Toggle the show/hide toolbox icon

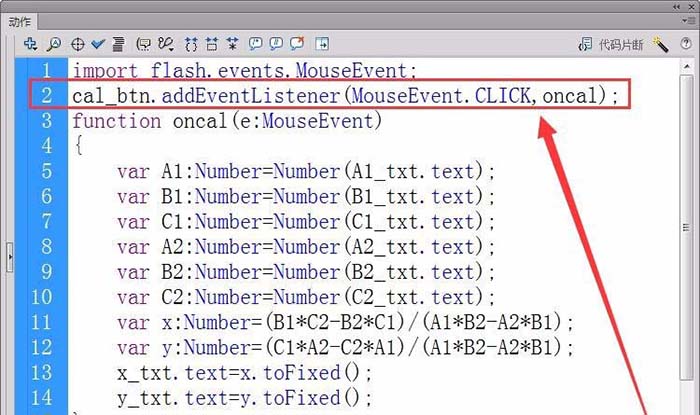(322, 44)
